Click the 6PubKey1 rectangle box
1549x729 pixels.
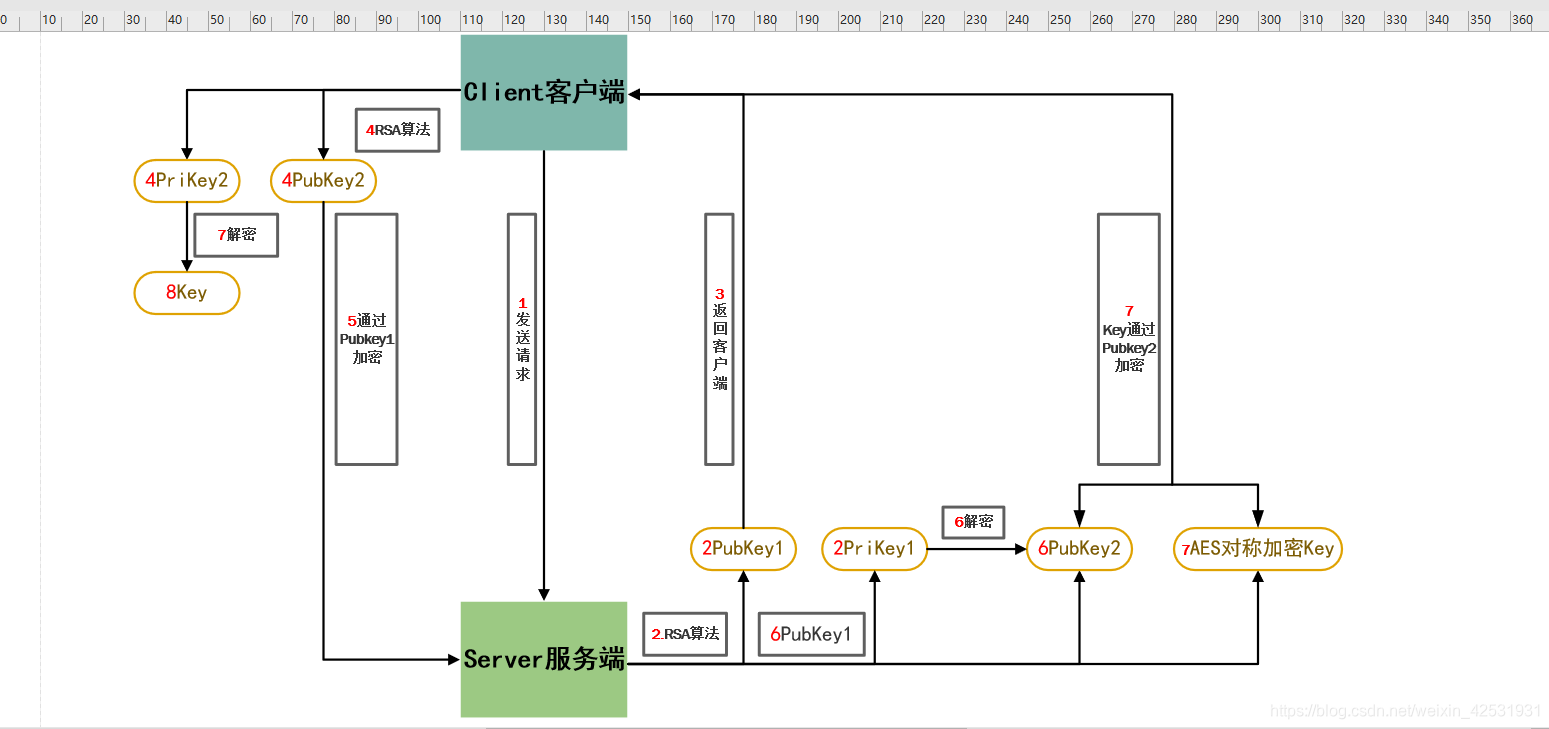(811, 634)
